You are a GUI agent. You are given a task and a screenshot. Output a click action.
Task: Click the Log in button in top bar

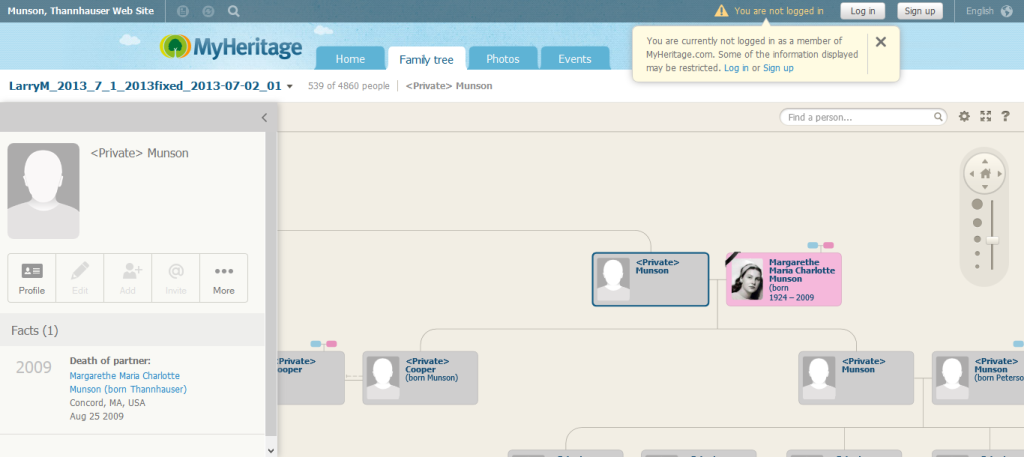(x=863, y=11)
